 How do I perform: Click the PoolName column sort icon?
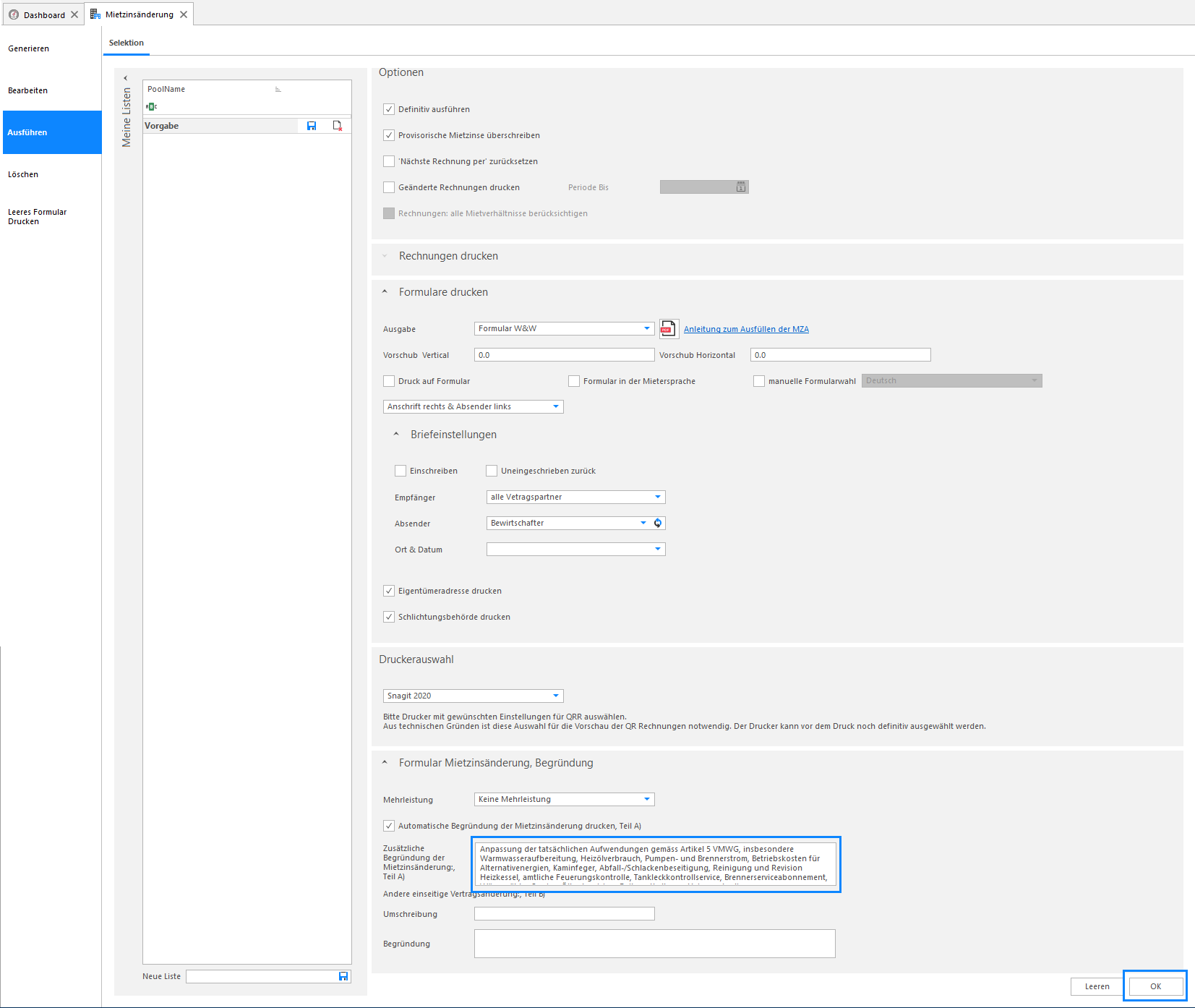[x=278, y=90]
